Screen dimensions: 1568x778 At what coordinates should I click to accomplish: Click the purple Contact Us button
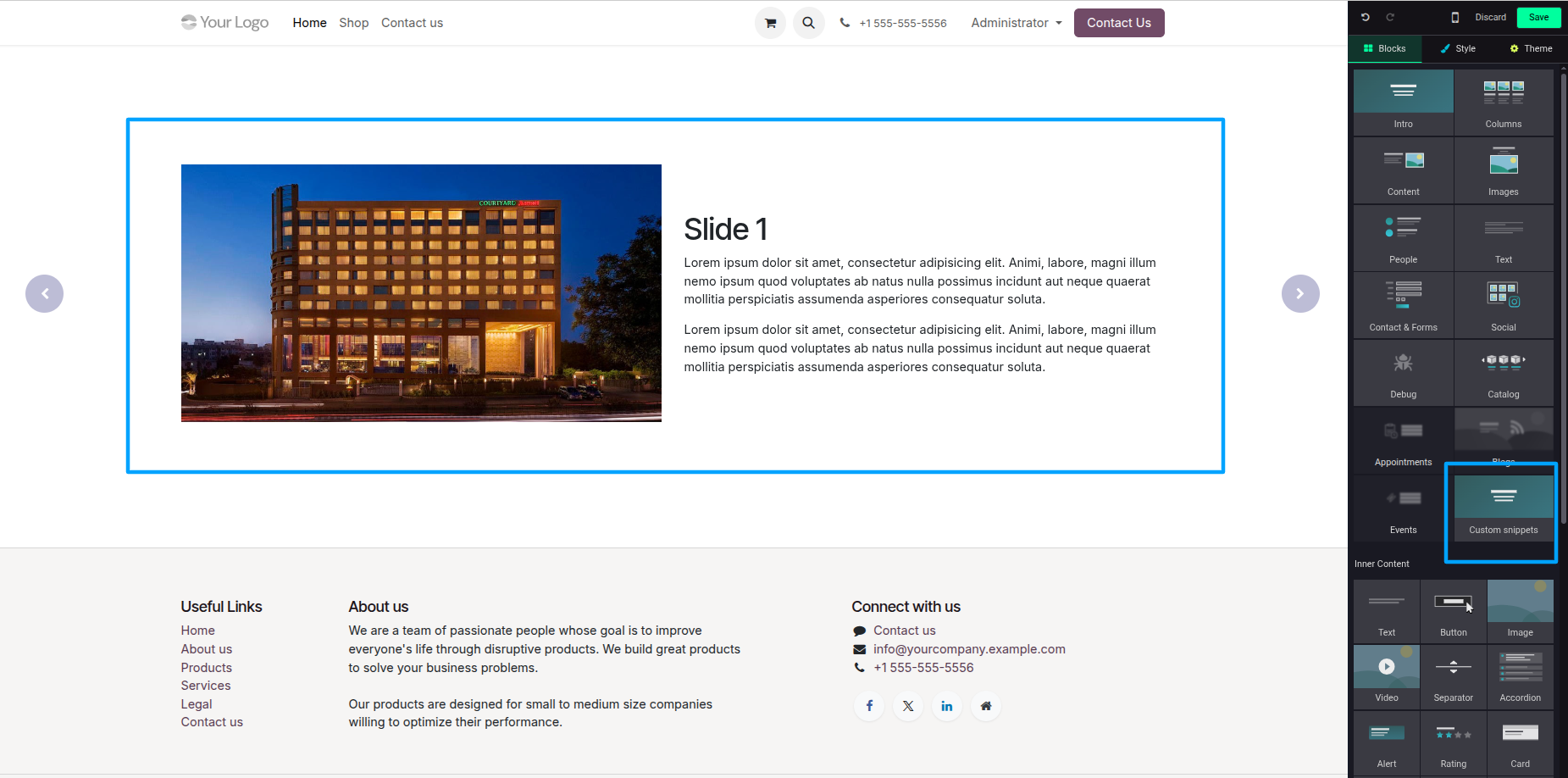coord(1119,23)
